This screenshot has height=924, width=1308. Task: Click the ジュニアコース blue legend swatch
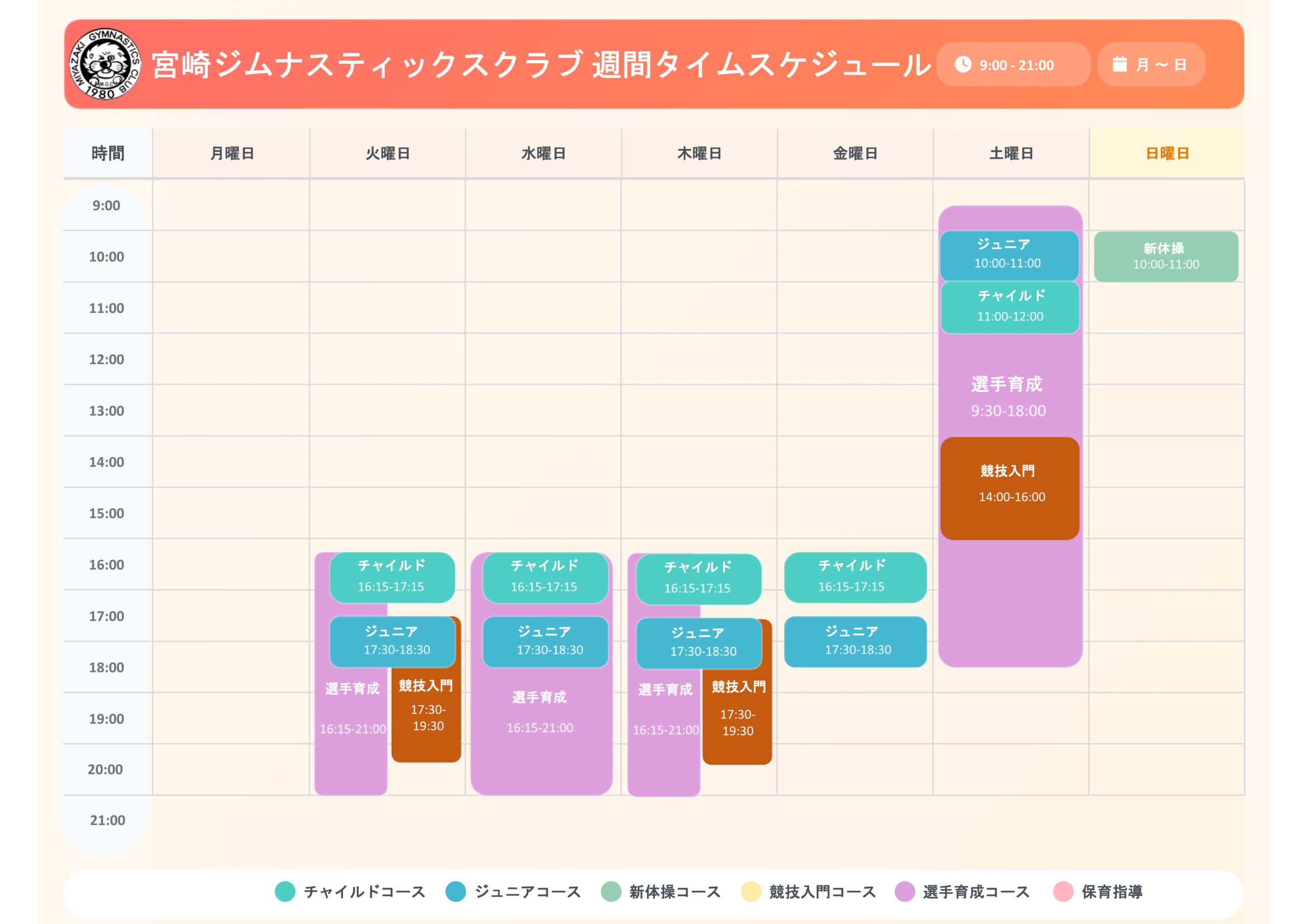(456, 891)
